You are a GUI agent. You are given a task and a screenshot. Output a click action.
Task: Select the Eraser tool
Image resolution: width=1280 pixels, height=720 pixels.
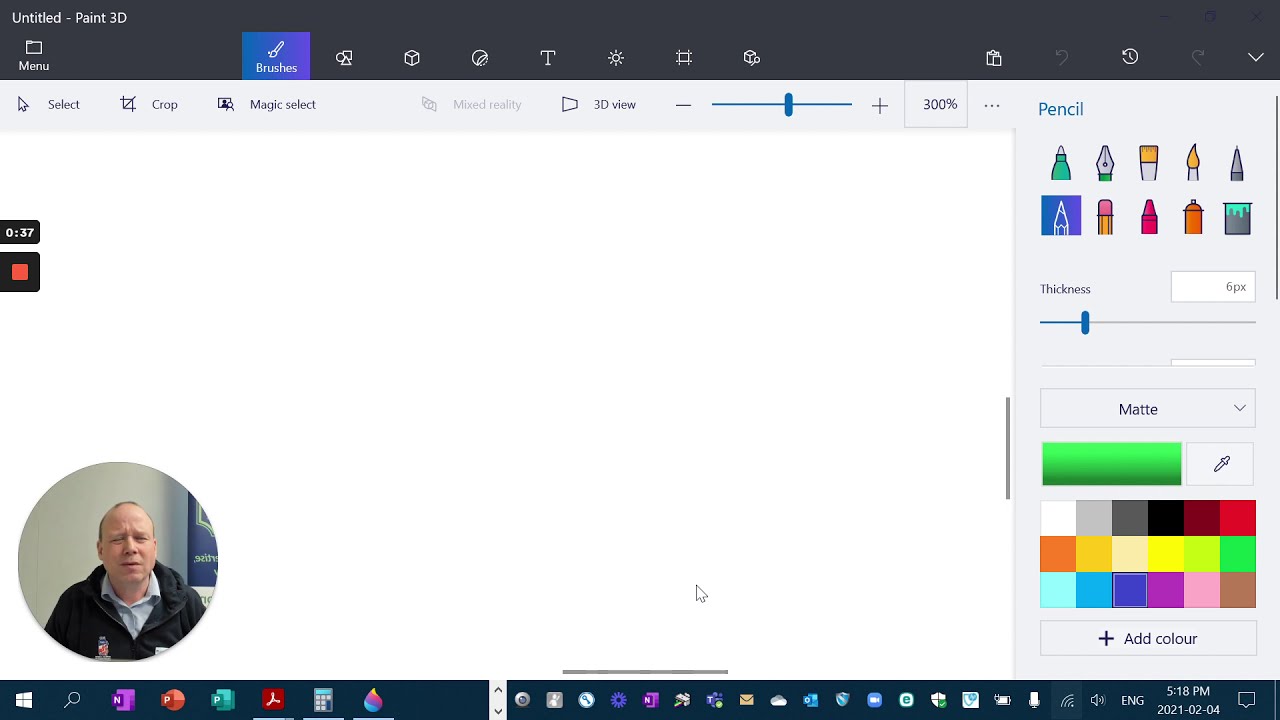click(x=1105, y=216)
